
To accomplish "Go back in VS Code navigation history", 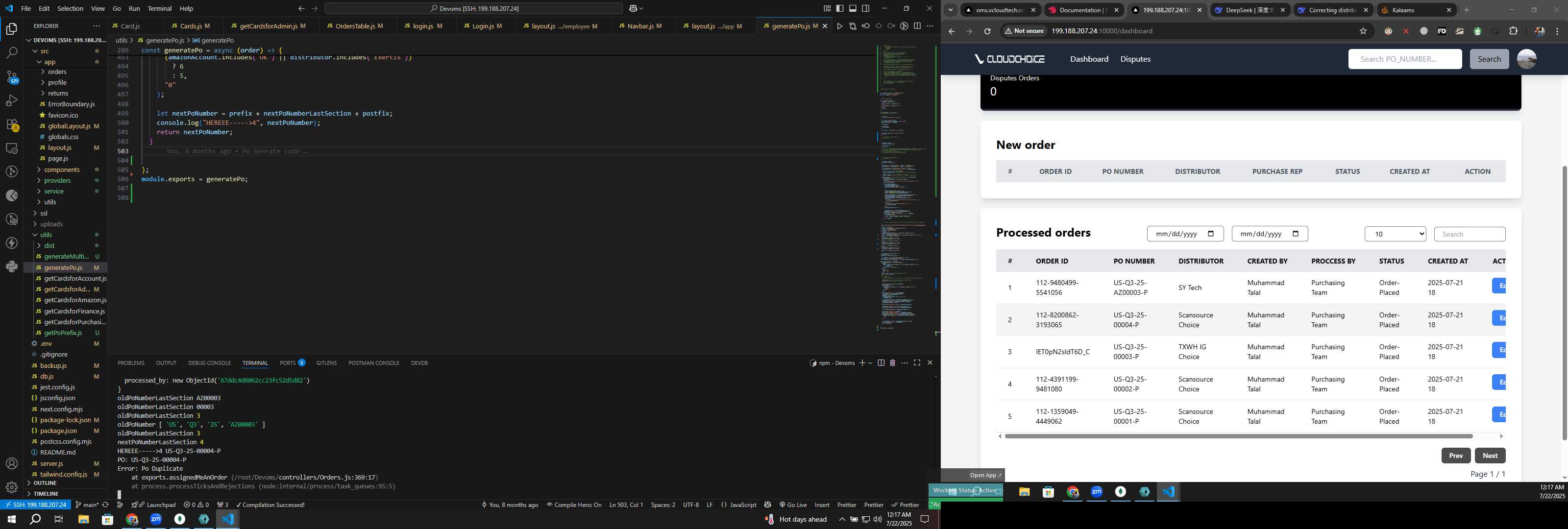I will click(301, 8).
